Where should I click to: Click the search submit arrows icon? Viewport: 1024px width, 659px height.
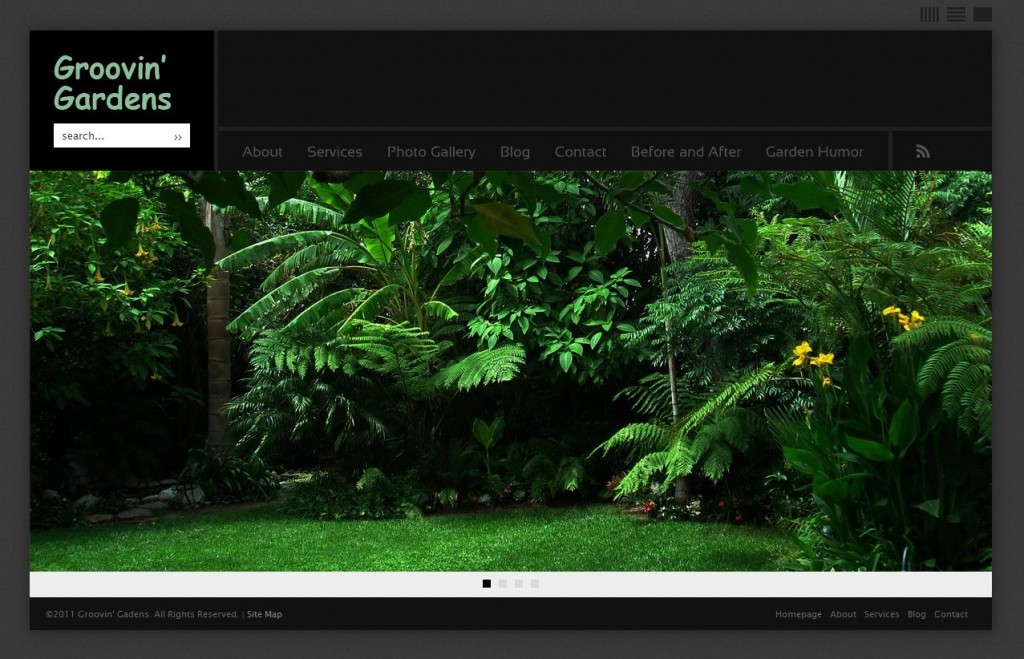click(x=178, y=135)
